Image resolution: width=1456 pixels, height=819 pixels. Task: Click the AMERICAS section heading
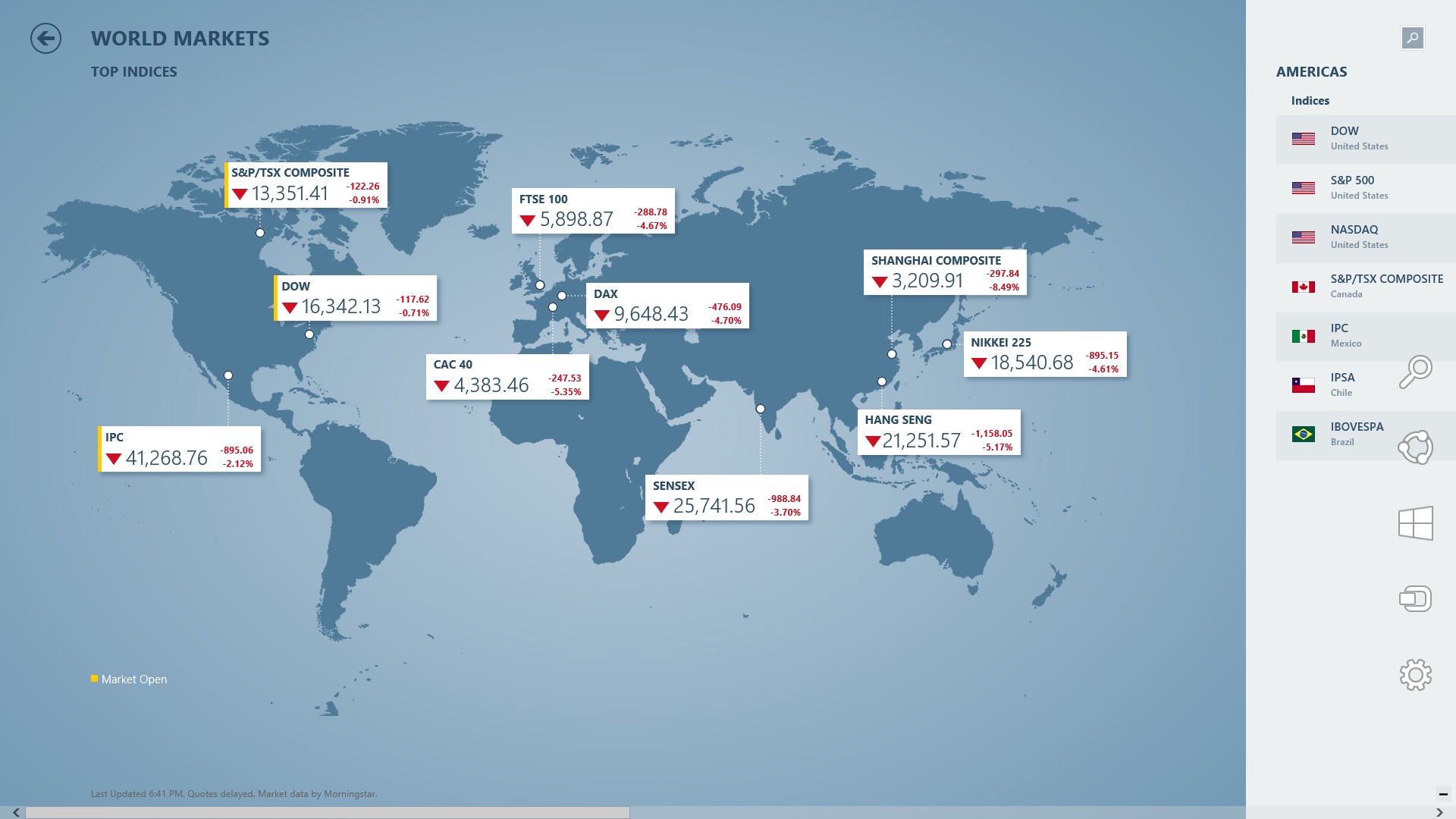pos(1312,72)
